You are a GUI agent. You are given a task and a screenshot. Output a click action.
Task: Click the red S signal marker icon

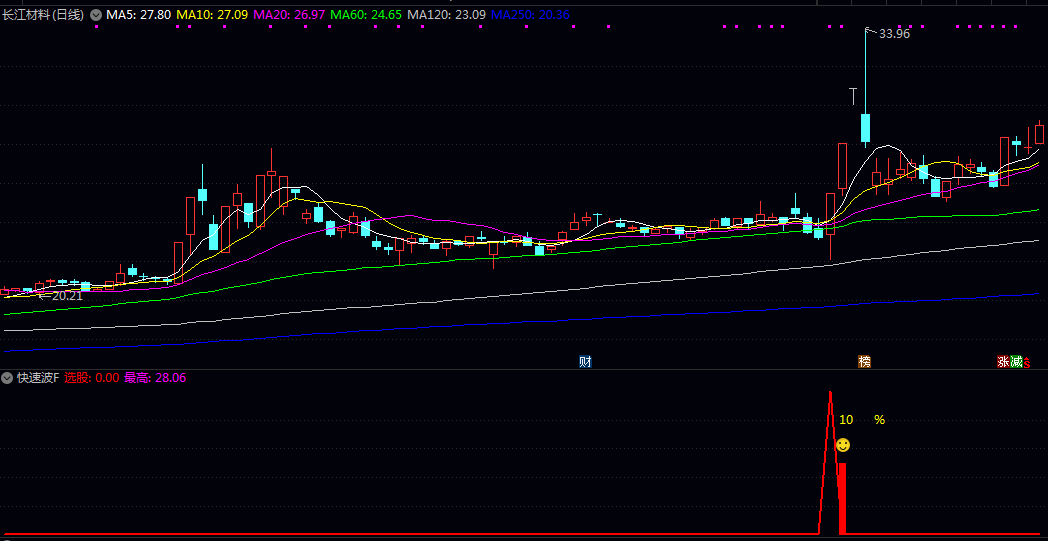pyautogui.click(x=1027, y=364)
